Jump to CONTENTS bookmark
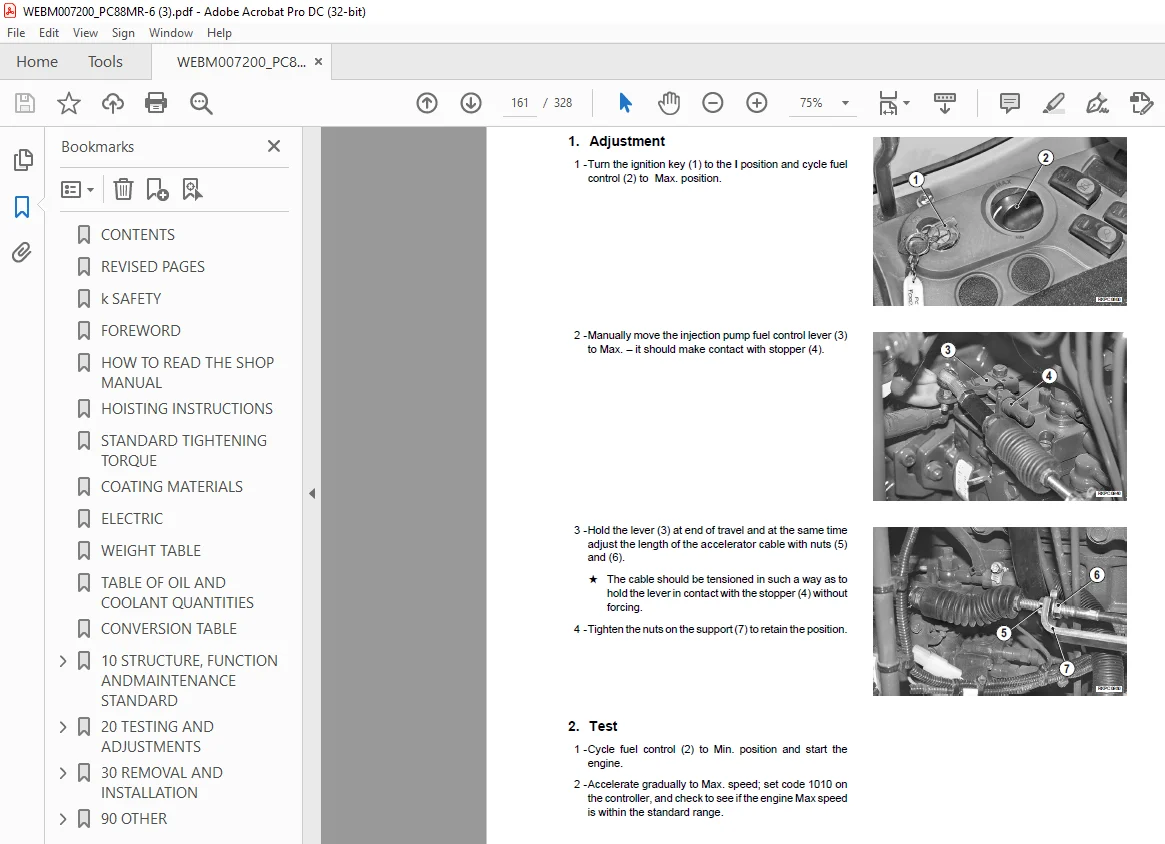 click(x=137, y=235)
